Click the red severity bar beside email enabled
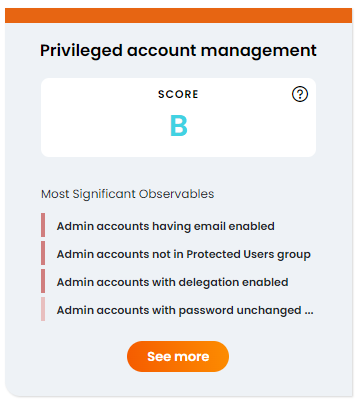This screenshot has width=360, height=411. (43, 225)
